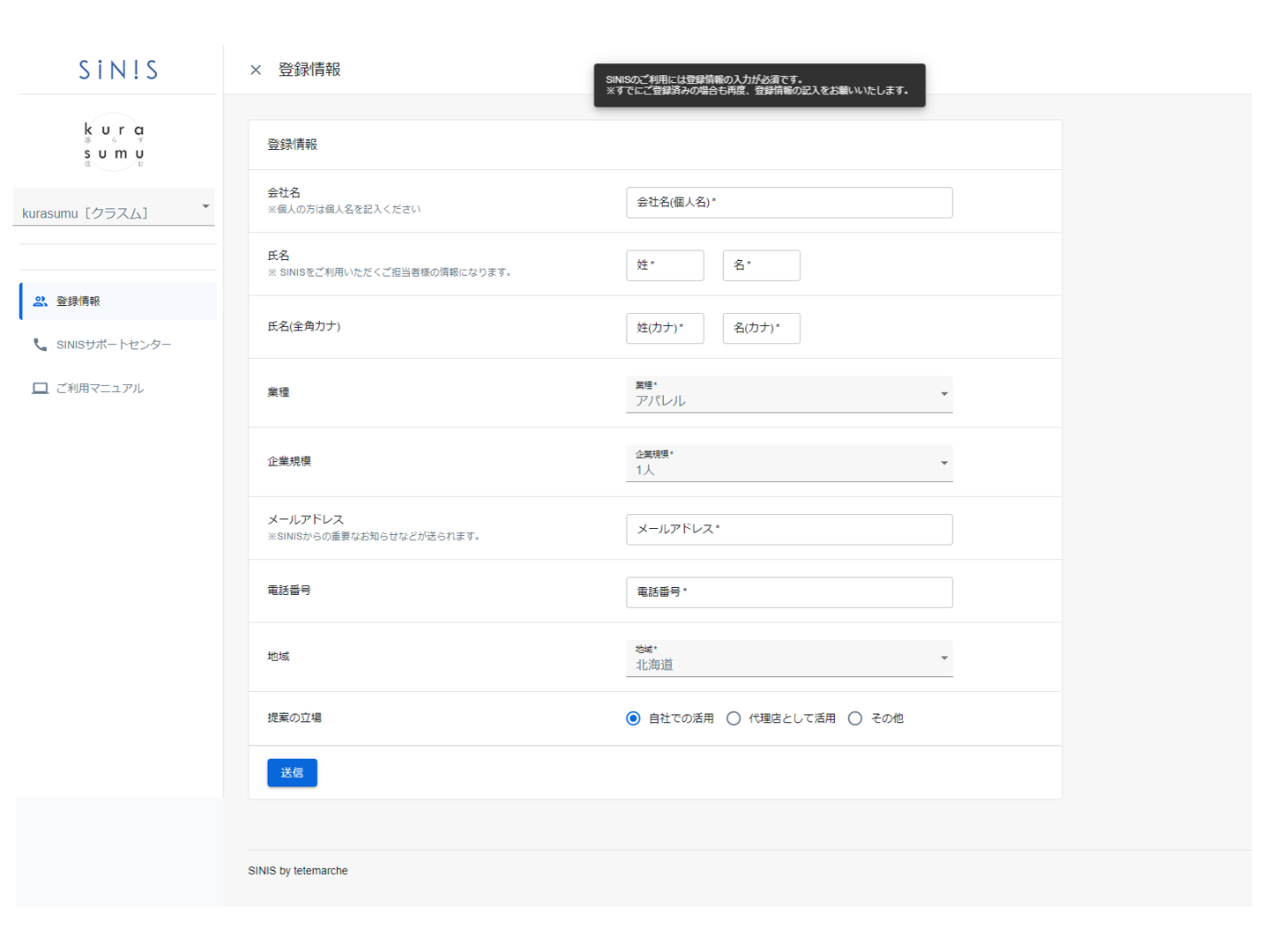
Task: Click the SINIS logo at top left
Action: click(x=118, y=70)
